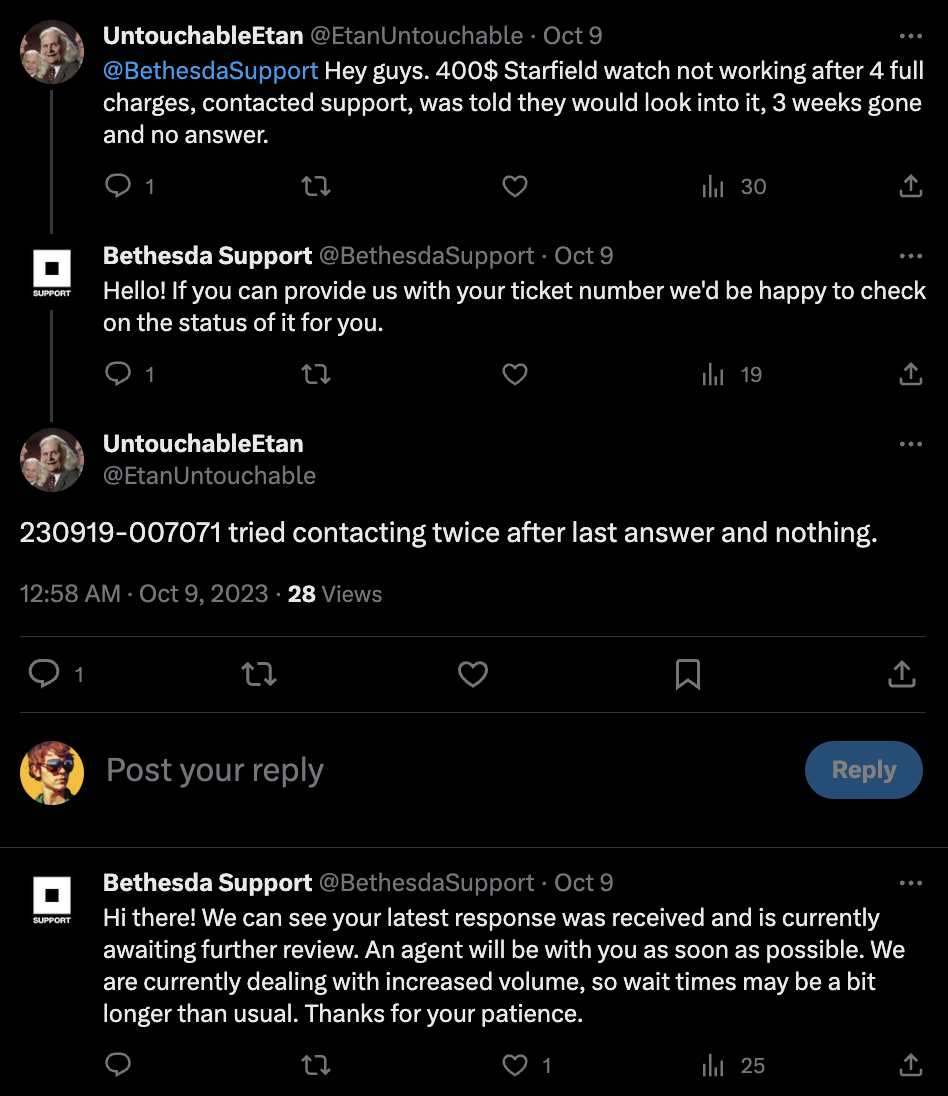Viewport: 948px width, 1096px height.
Task: Open more options on first tweet
Action: (910, 36)
